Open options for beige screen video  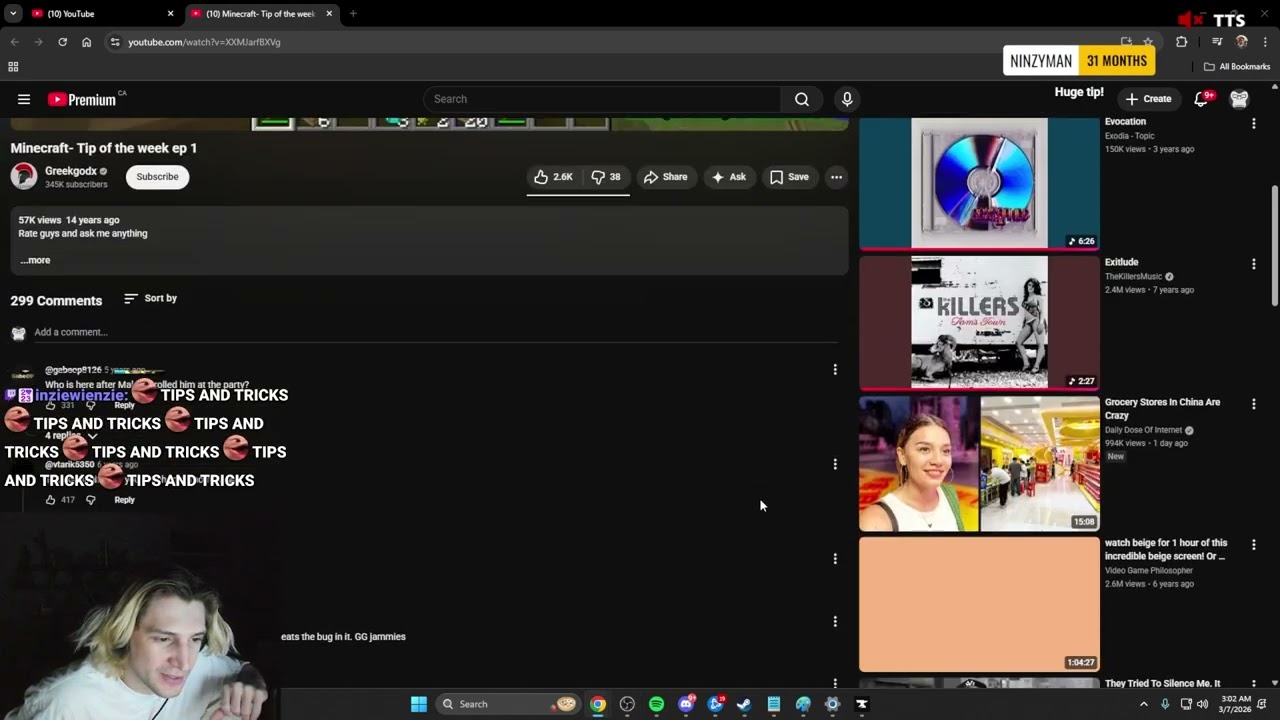[x=1254, y=545]
